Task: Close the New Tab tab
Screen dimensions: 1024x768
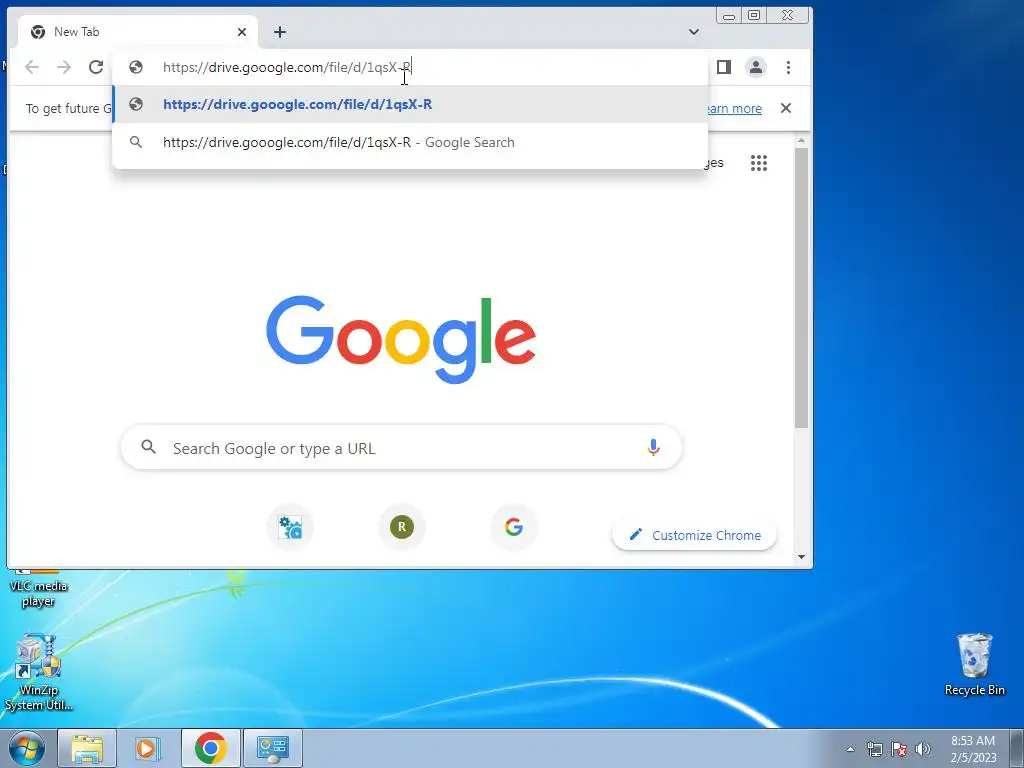Action: pyautogui.click(x=242, y=32)
